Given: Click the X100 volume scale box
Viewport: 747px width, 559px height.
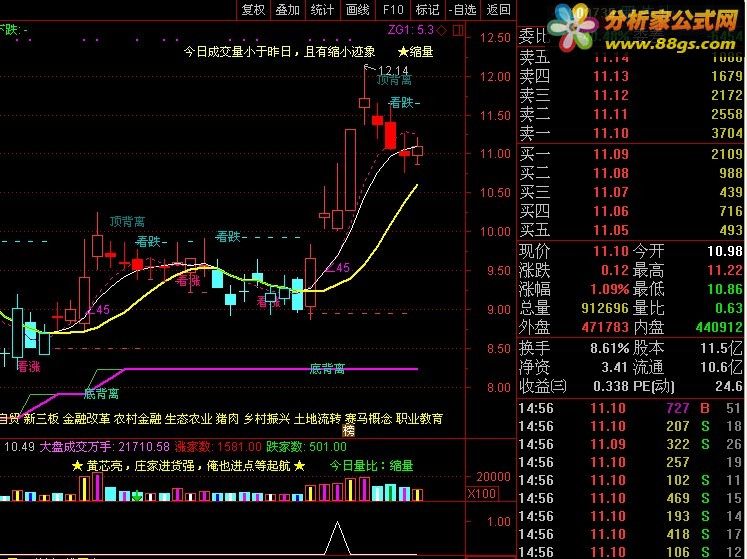Looking at the screenshot, I should (482, 493).
